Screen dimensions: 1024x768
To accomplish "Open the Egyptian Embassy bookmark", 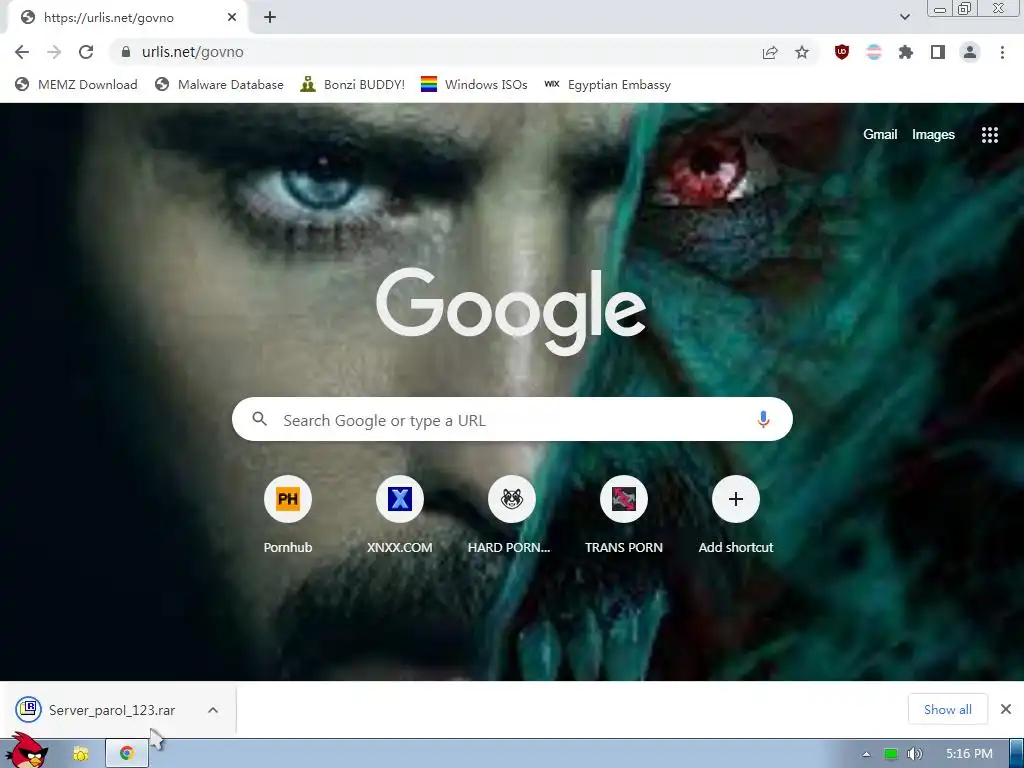I will pyautogui.click(x=607, y=85).
